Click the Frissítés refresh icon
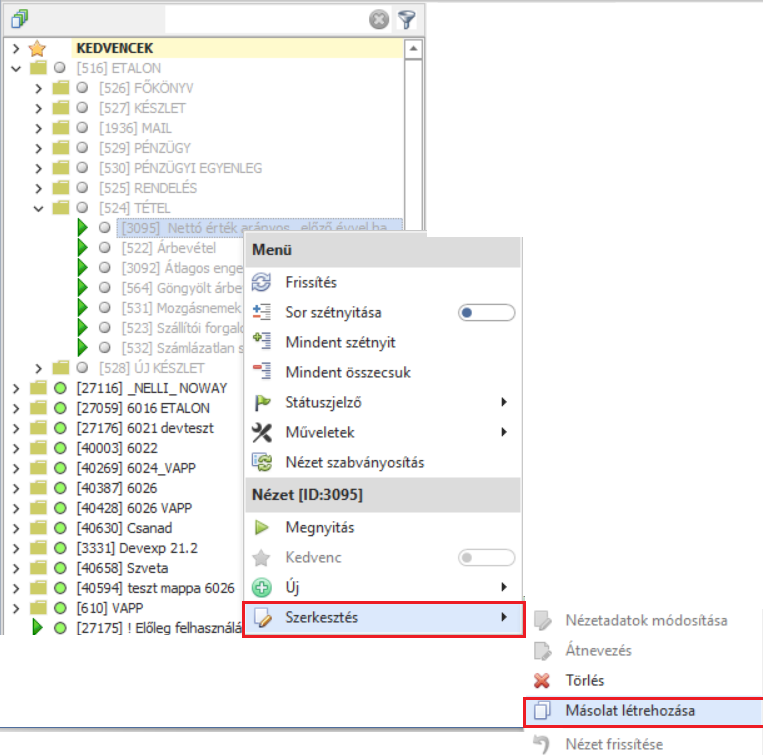The image size is (763, 755). tap(263, 282)
